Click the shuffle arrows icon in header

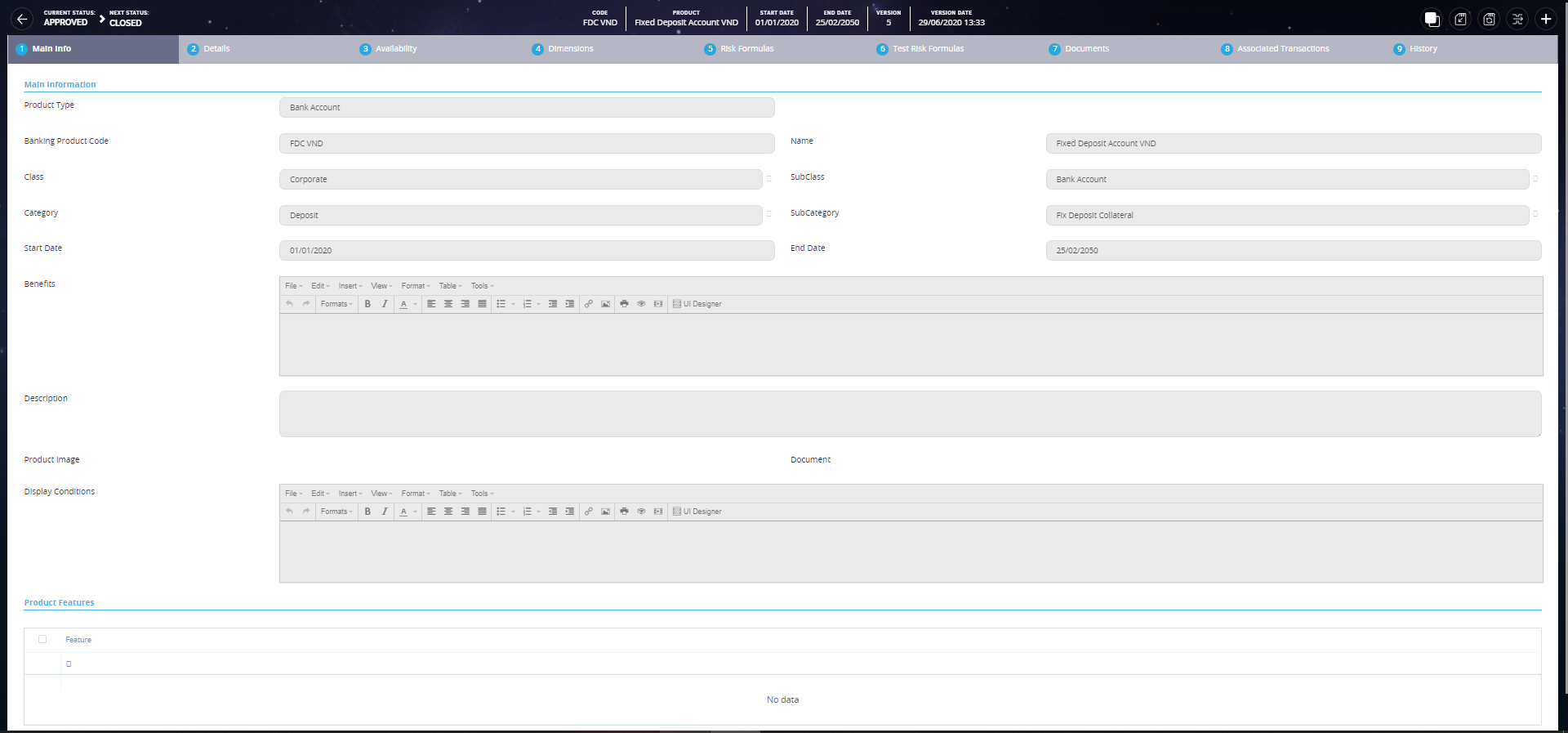tap(1517, 19)
